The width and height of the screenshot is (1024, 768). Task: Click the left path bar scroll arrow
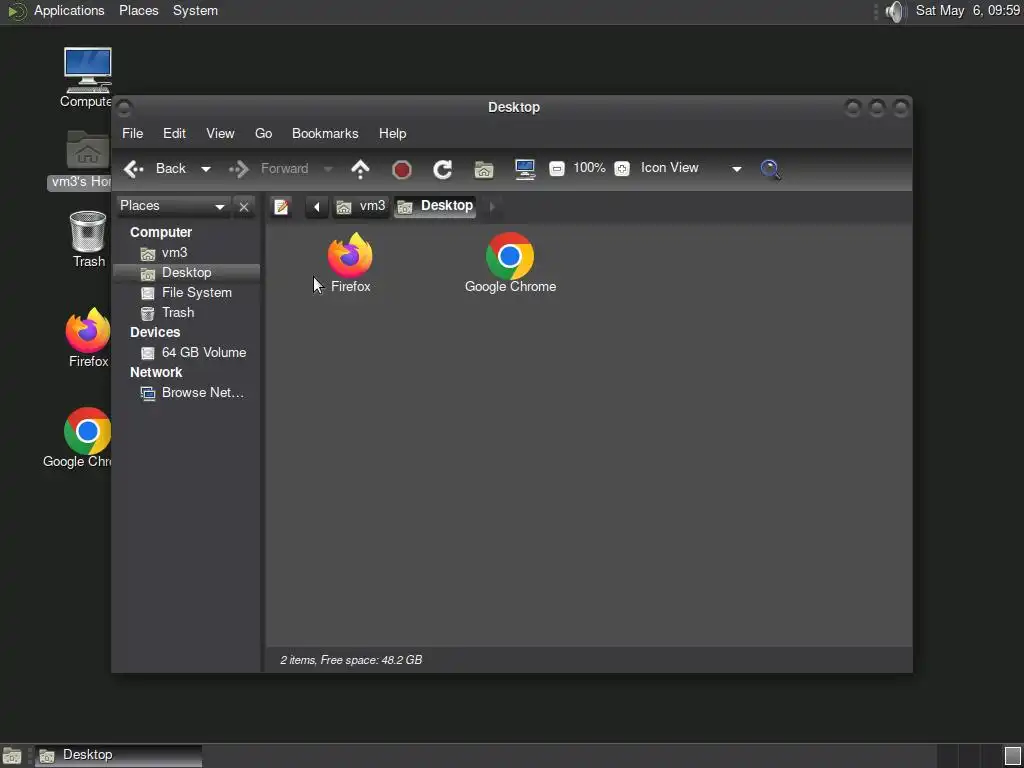point(317,207)
